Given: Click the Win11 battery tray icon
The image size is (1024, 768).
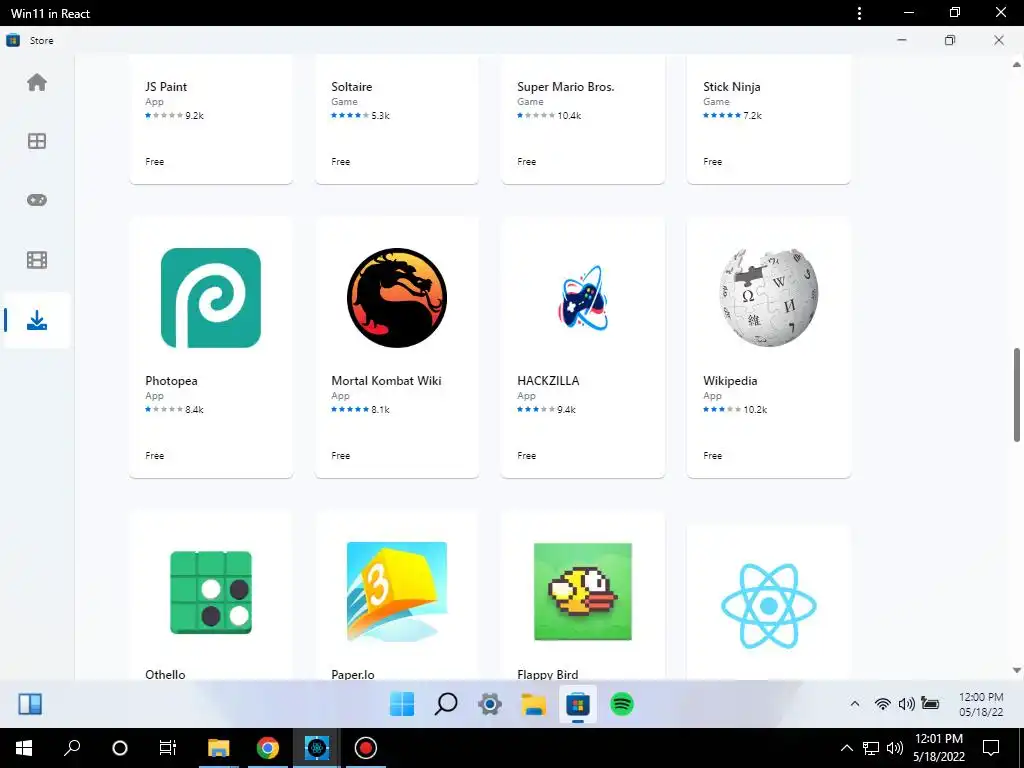Looking at the screenshot, I should (x=930, y=703).
